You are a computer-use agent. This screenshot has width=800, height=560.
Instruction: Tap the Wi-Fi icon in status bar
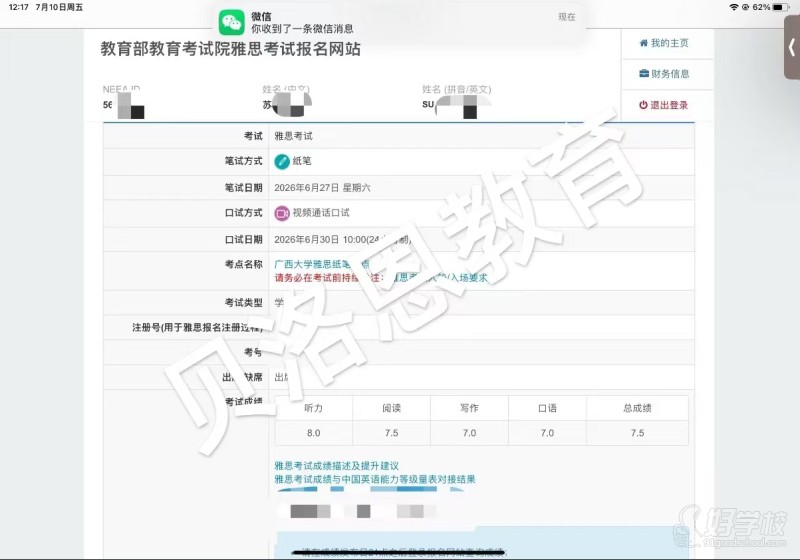tap(734, 7)
